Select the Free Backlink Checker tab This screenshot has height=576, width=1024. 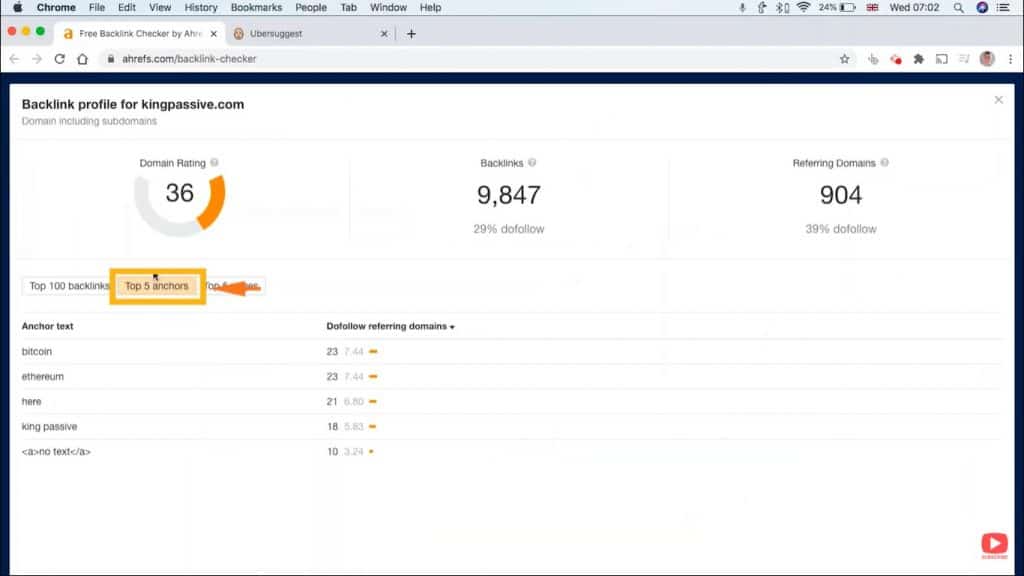[140, 34]
